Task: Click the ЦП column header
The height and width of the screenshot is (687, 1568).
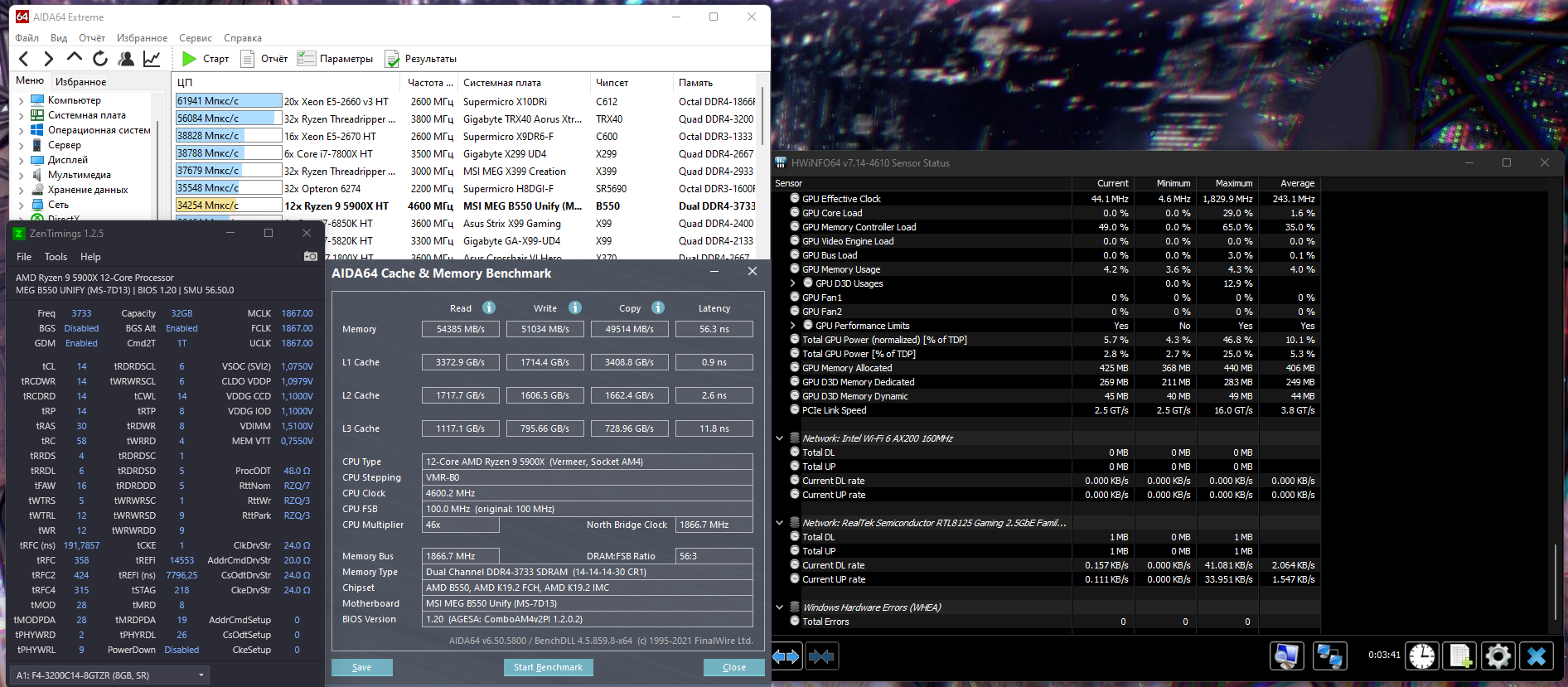Action: pyautogui.click(x=286, y=83)
